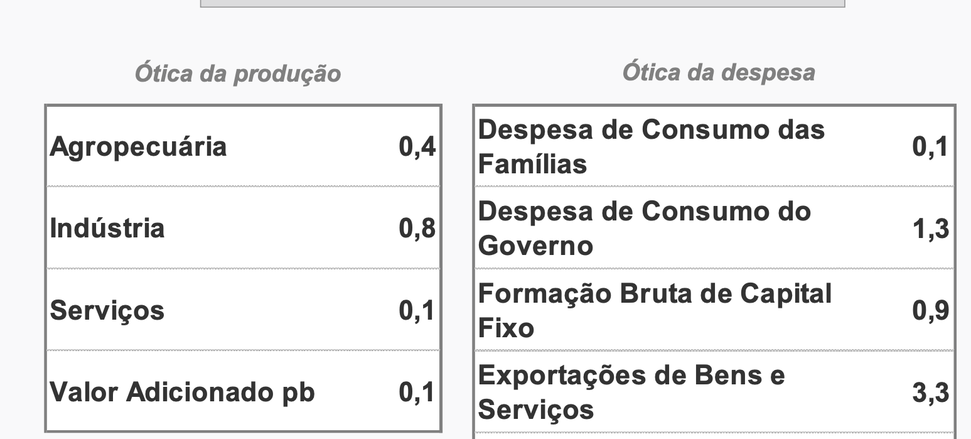Click the Exportações value 3,3
The image size is (971, 439).
930,393
